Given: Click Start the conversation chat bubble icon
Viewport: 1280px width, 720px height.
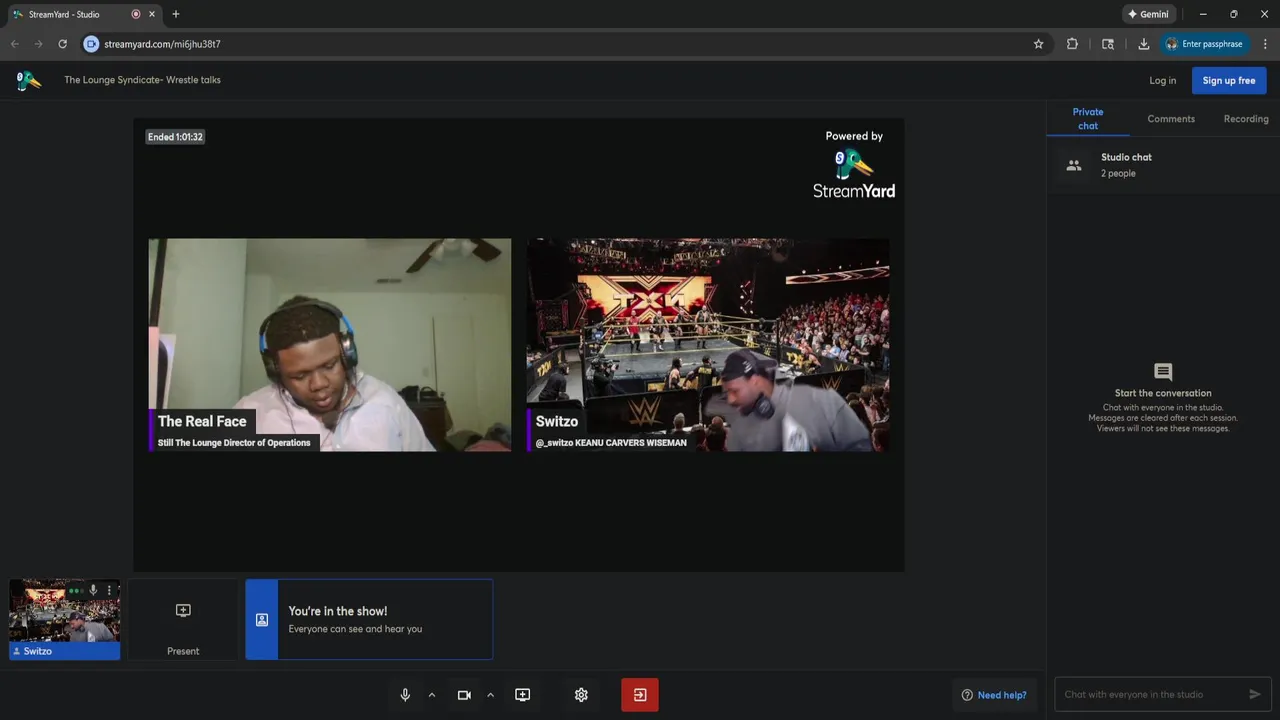Looking at the screenshot, I should (1163, 372).
